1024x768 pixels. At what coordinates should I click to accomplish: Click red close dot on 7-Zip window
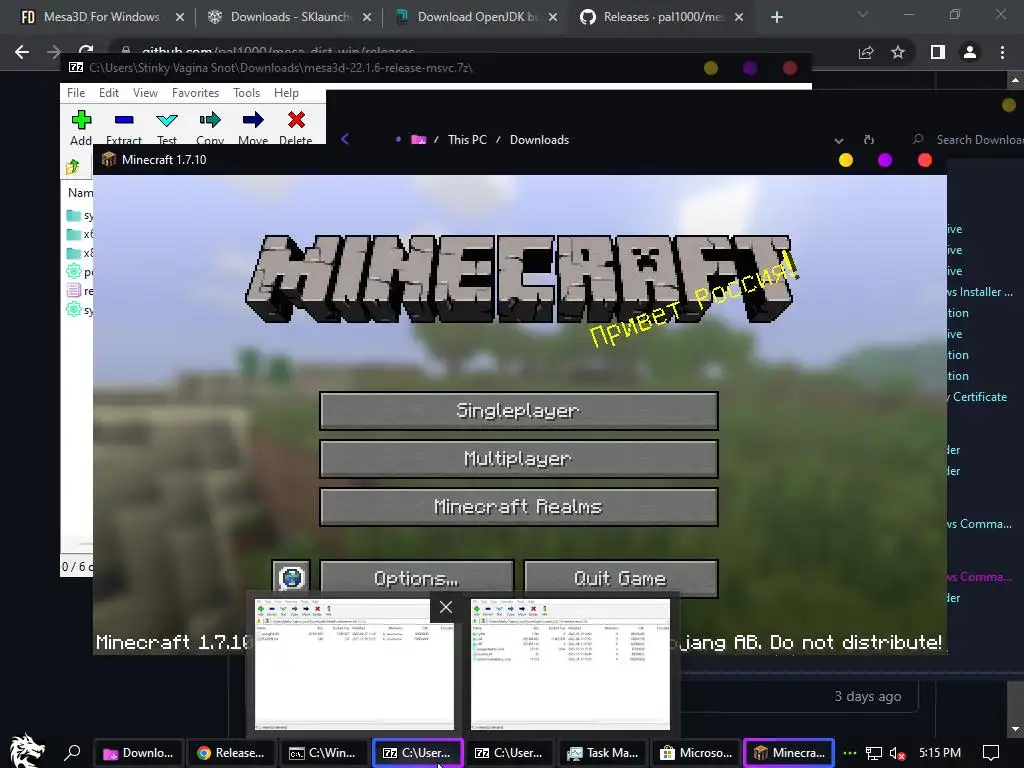(x=790, y=68)
